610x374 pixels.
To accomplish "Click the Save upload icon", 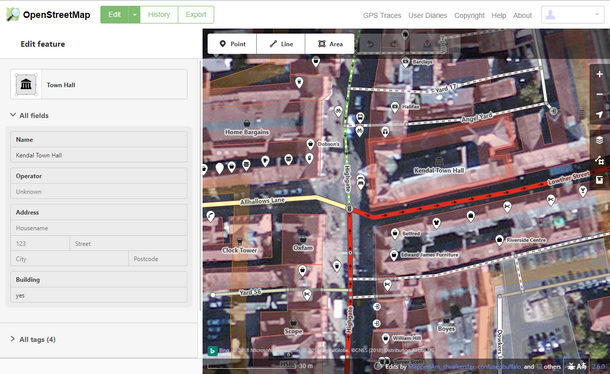I will click(x=427, y=44).
